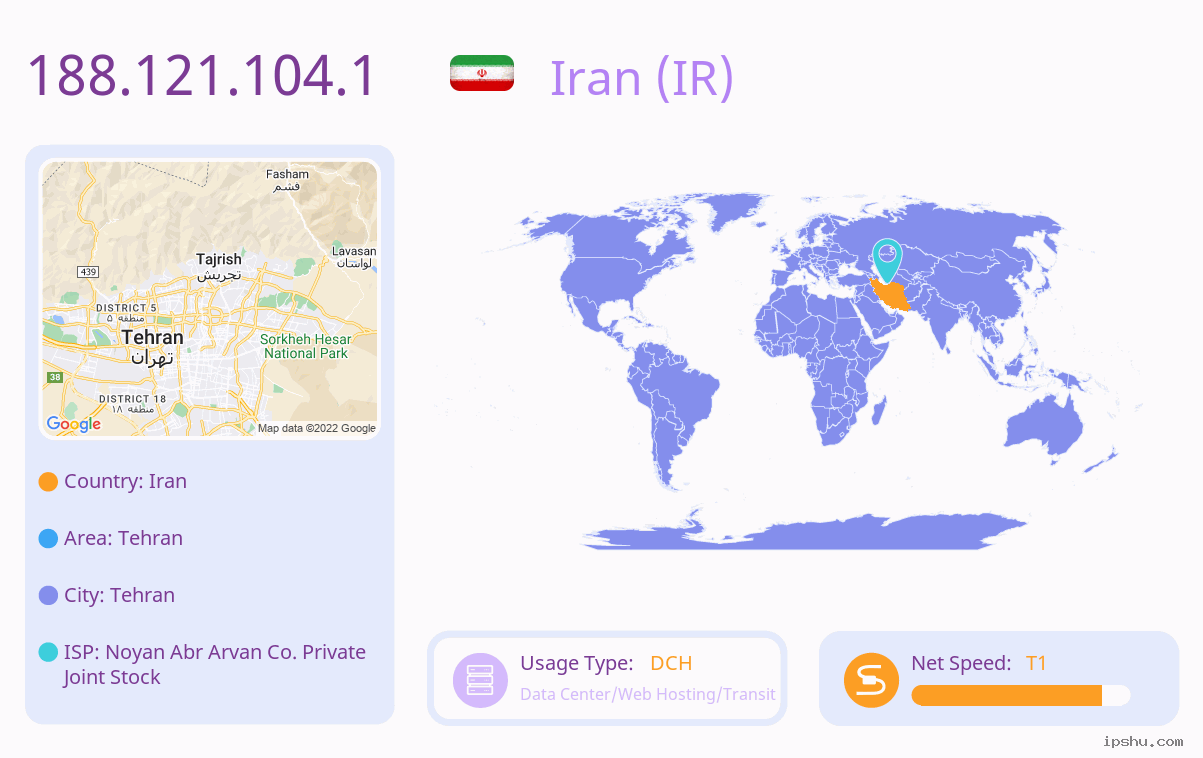Click the District 18 label on map

click(130, 403)
